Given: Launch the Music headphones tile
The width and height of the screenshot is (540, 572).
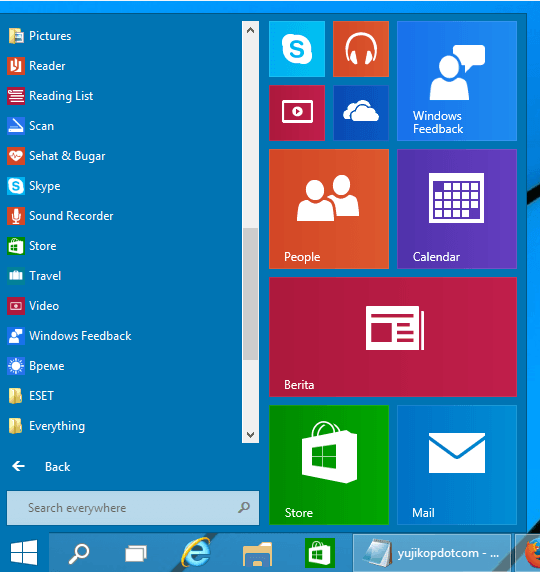Looking at the screenshot, I should pos(361,49).
